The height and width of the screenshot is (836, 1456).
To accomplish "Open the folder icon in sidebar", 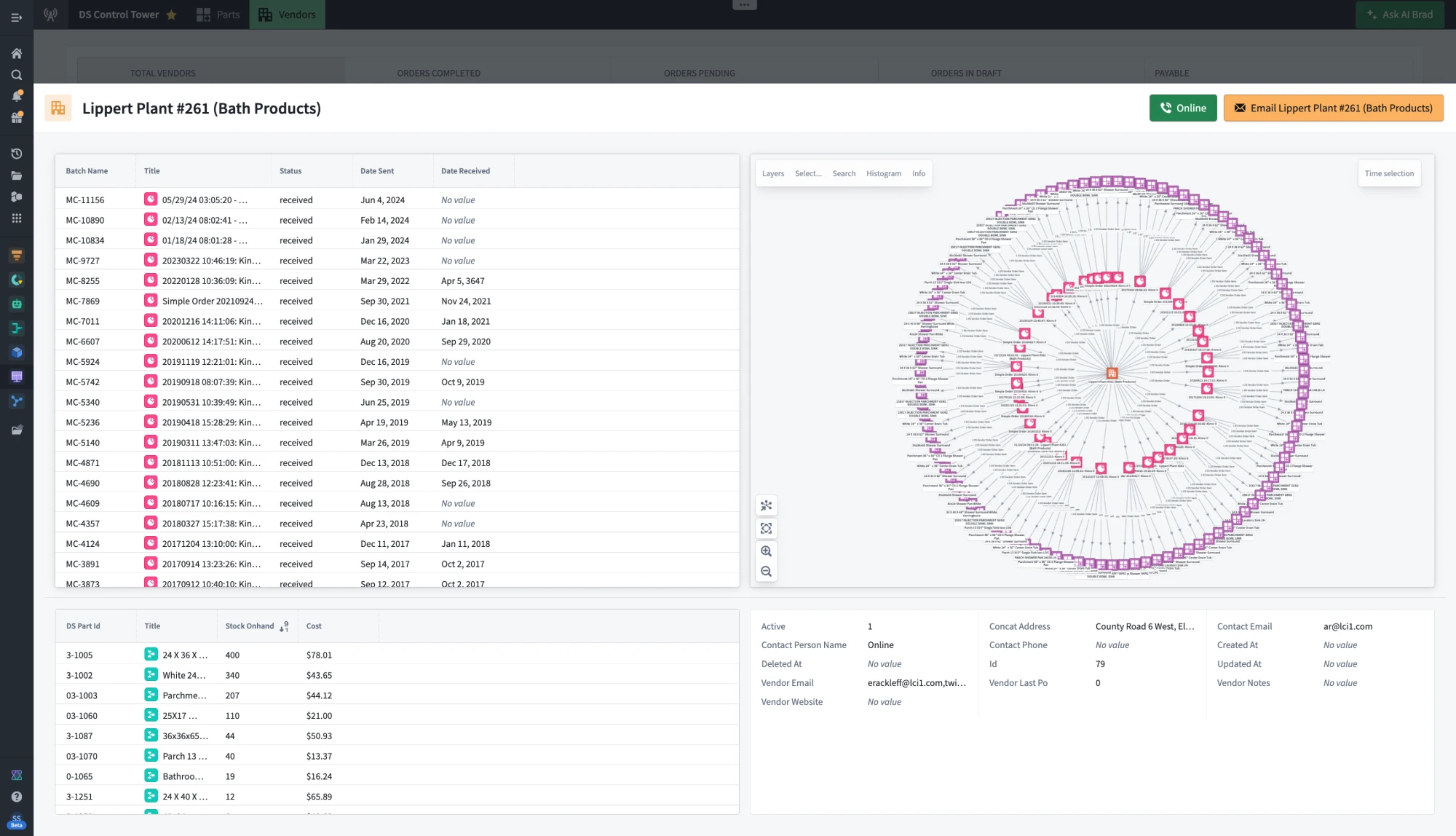I will (16, 176).
